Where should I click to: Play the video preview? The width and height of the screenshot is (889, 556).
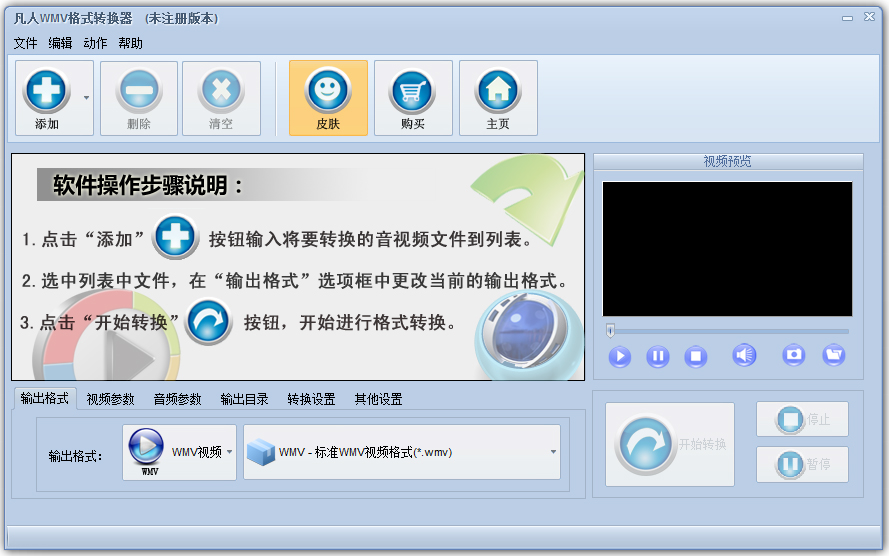click(620, 356)
